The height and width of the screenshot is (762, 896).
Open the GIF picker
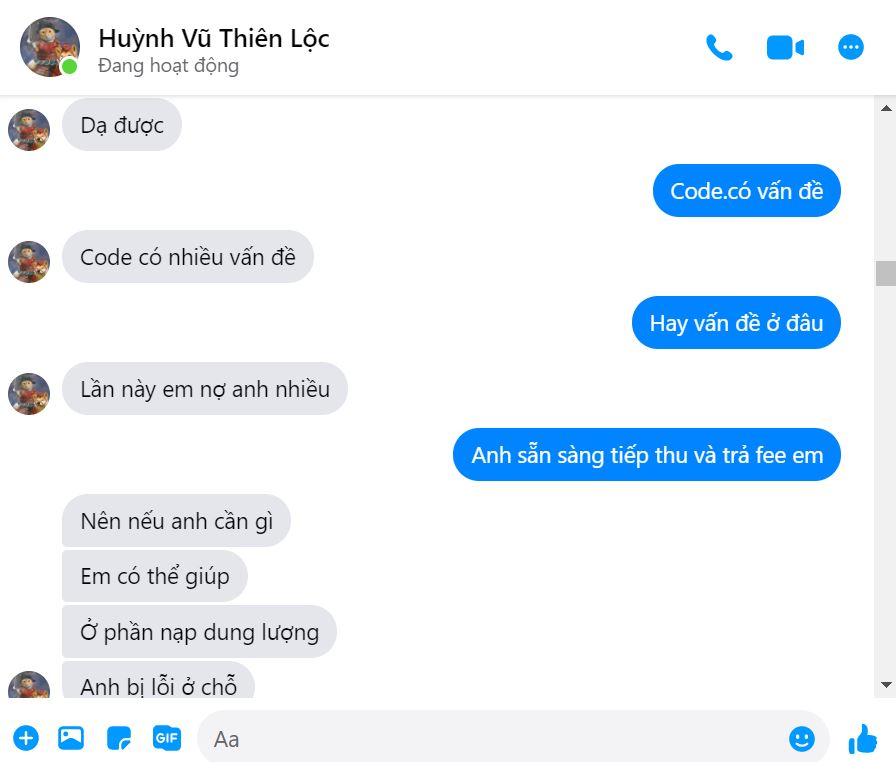point(167,738)
